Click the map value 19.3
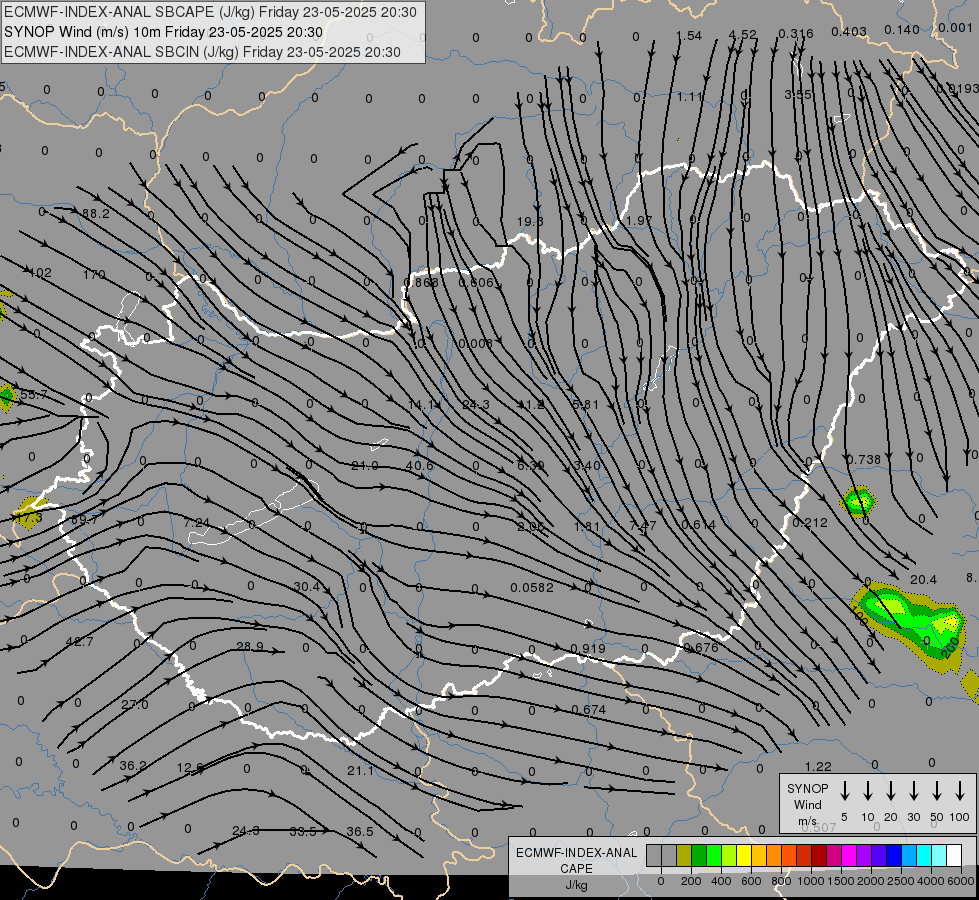This screenshot has height=900, width=979. click(530, 222)
